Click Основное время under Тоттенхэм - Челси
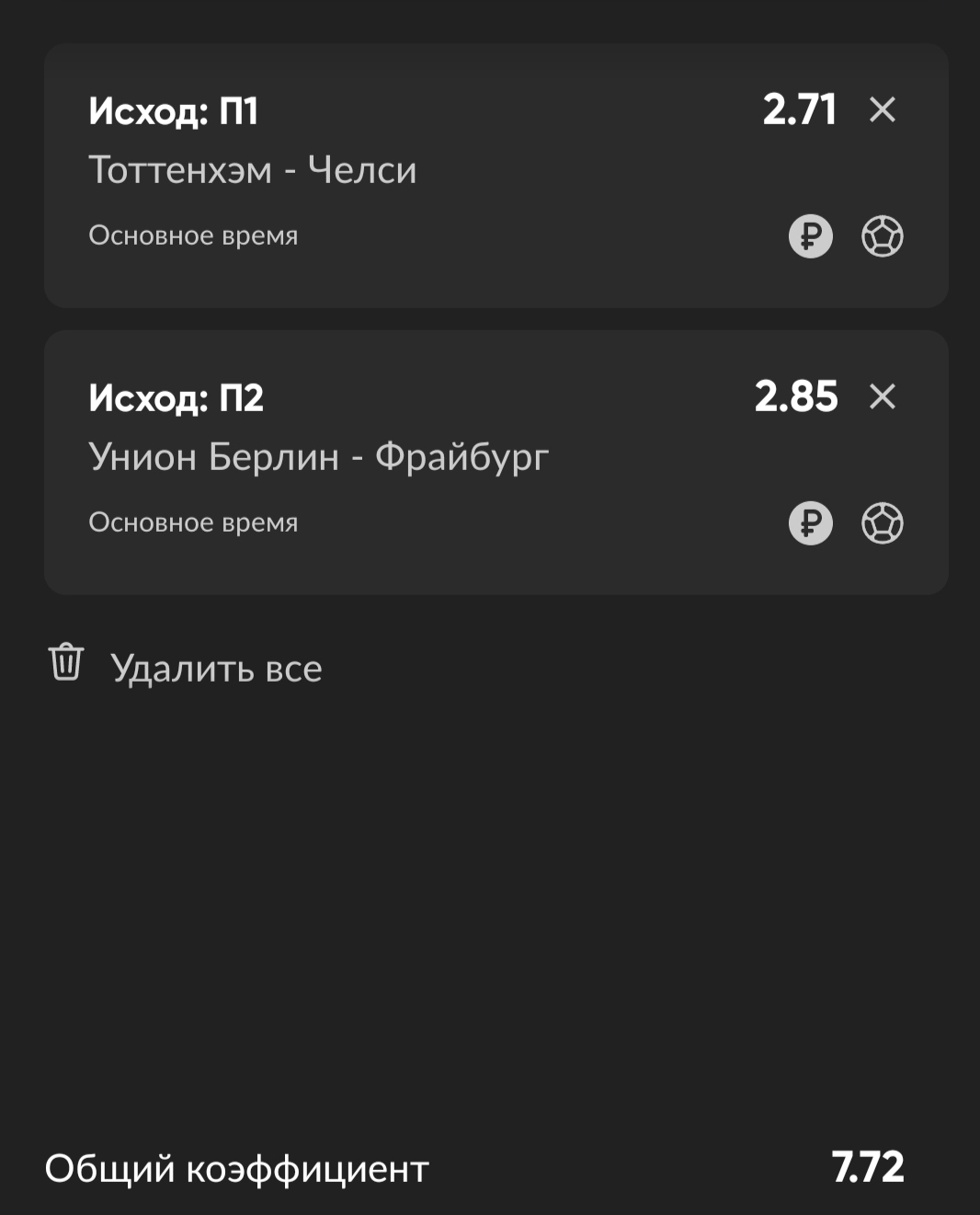Image resolution: width=980 pixels, height=1215 pixels. click(193, 236)
